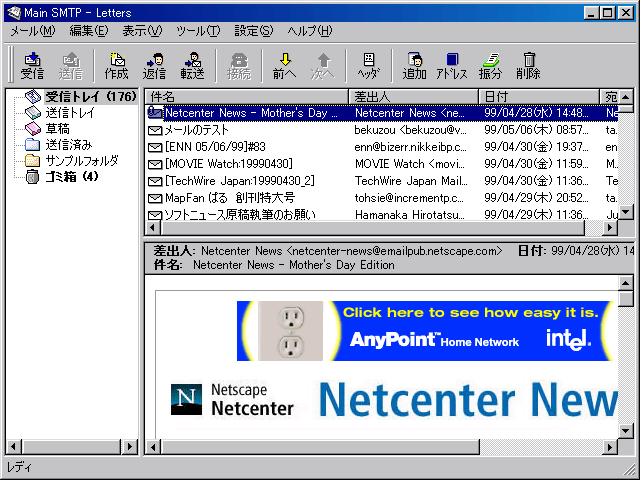
Task: Click preview pane horizontal scroll right arrow
Action: coord(610,447)
